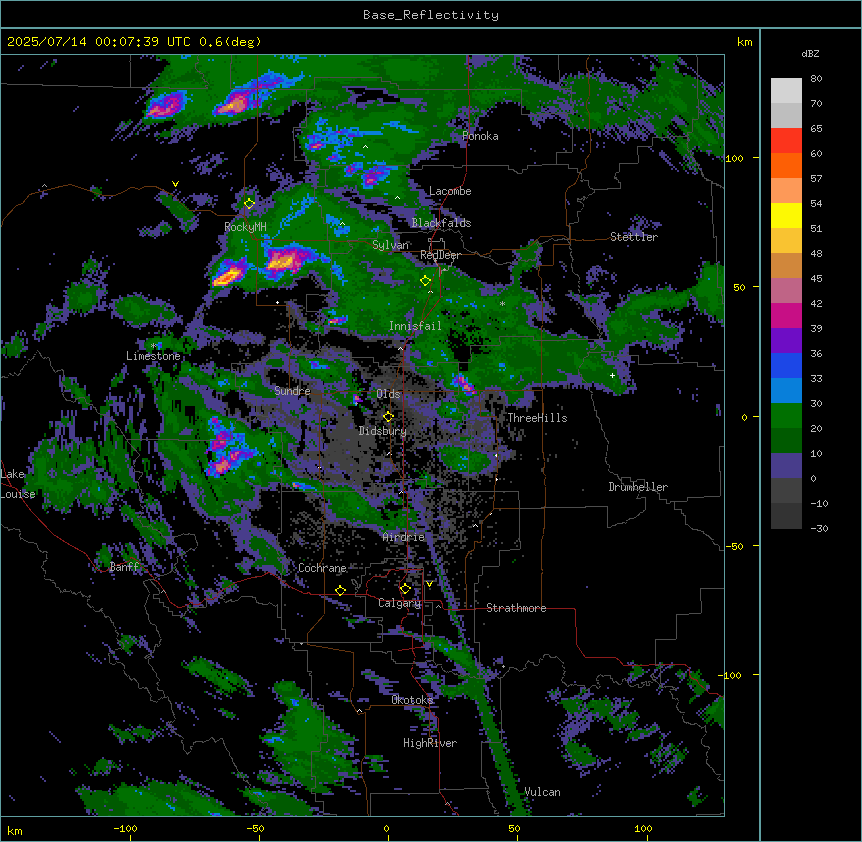The height and width of the screenshot is (842, 862).
Task: Click the Calgary city label
Action: tap(399, 603)
